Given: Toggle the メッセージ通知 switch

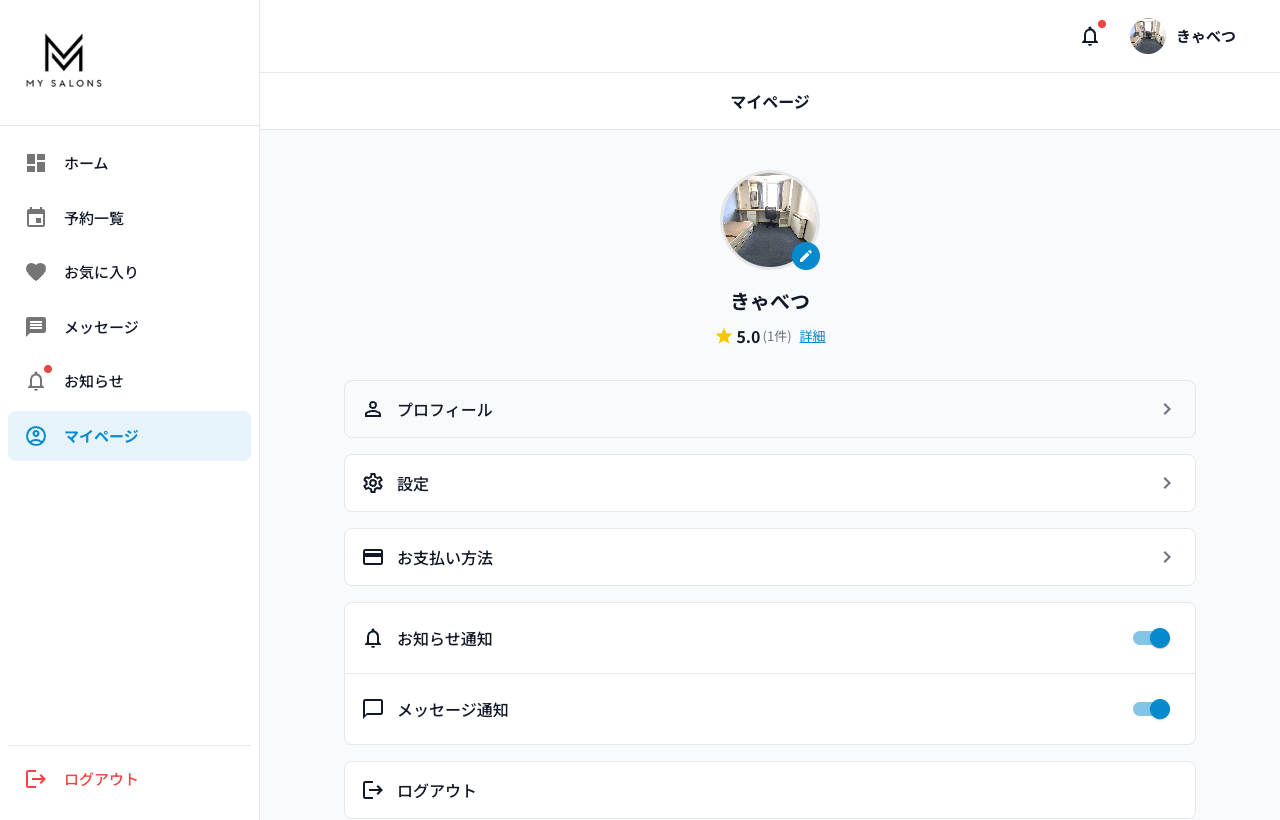Looking at the screenshot, I should [1151, 709].
